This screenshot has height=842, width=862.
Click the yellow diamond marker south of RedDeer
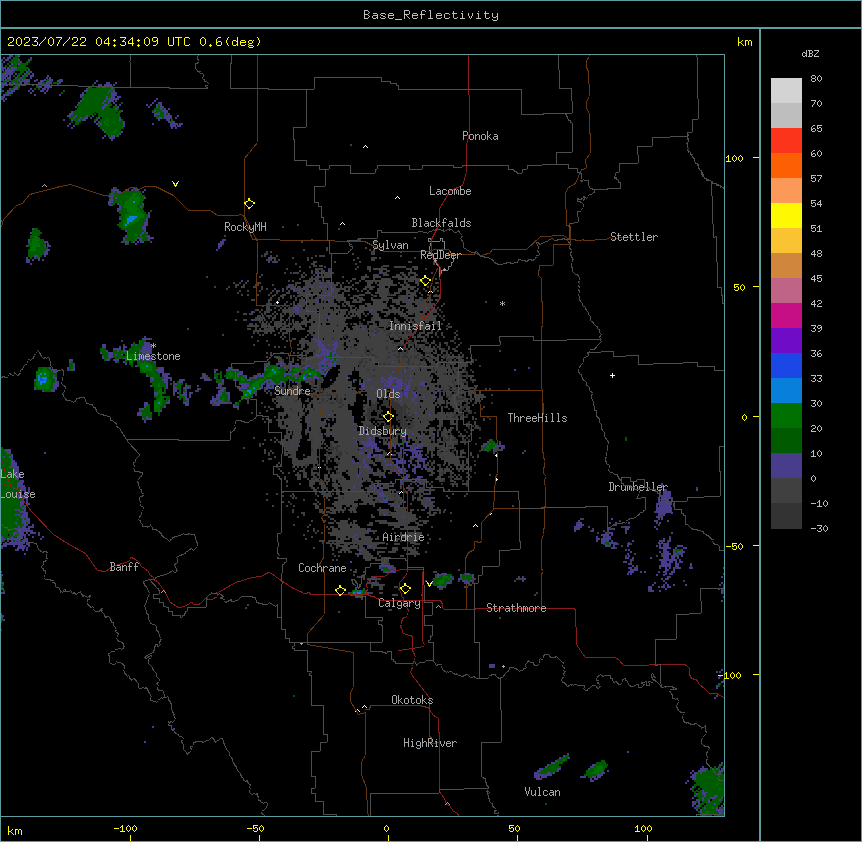[426, 281]
